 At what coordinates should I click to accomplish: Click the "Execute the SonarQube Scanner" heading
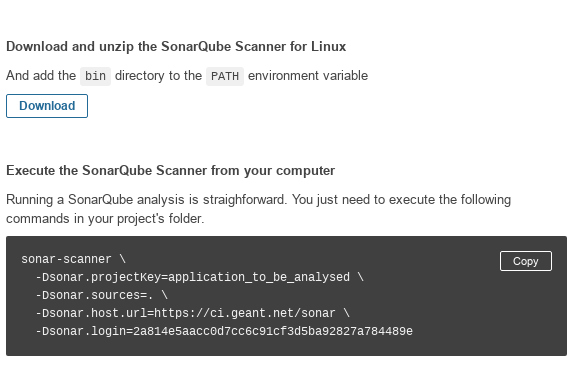click(x=170, y=171)
